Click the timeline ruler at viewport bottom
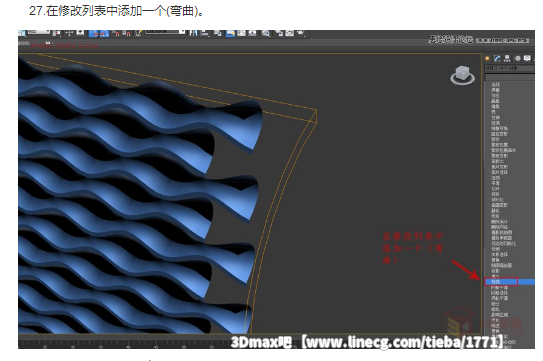Viewport: 543px width, 361px height. (125, 344)
